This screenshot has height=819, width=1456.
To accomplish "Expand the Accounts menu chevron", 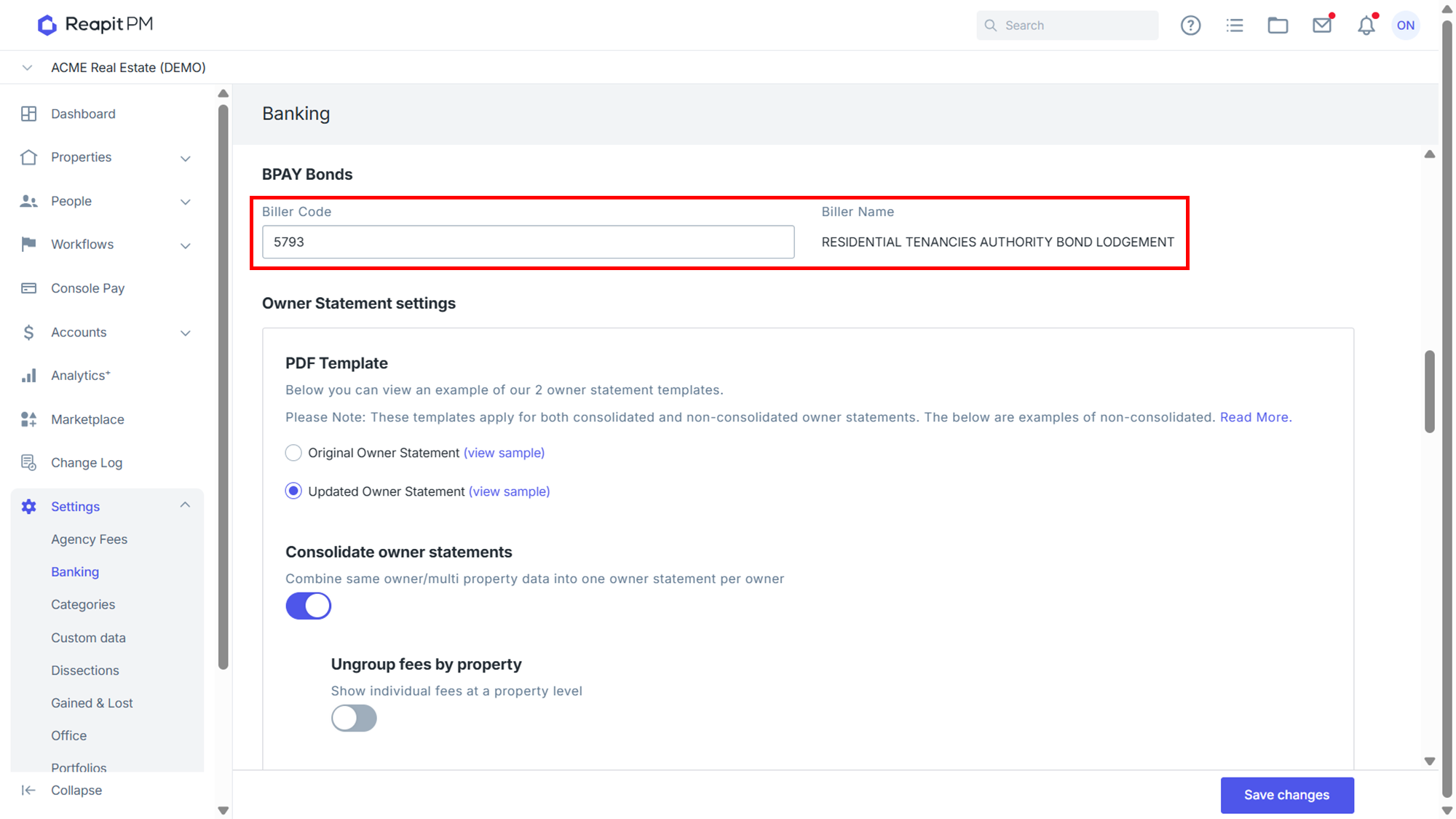I will pyautogui.click(x=186, y=333).
